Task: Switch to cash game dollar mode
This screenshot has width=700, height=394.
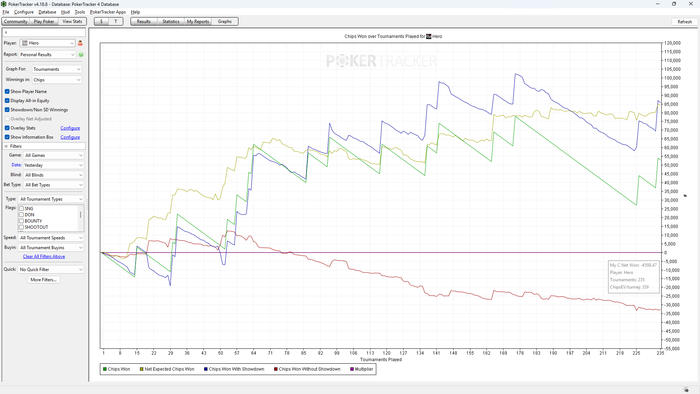Action: tap(101, 21)
